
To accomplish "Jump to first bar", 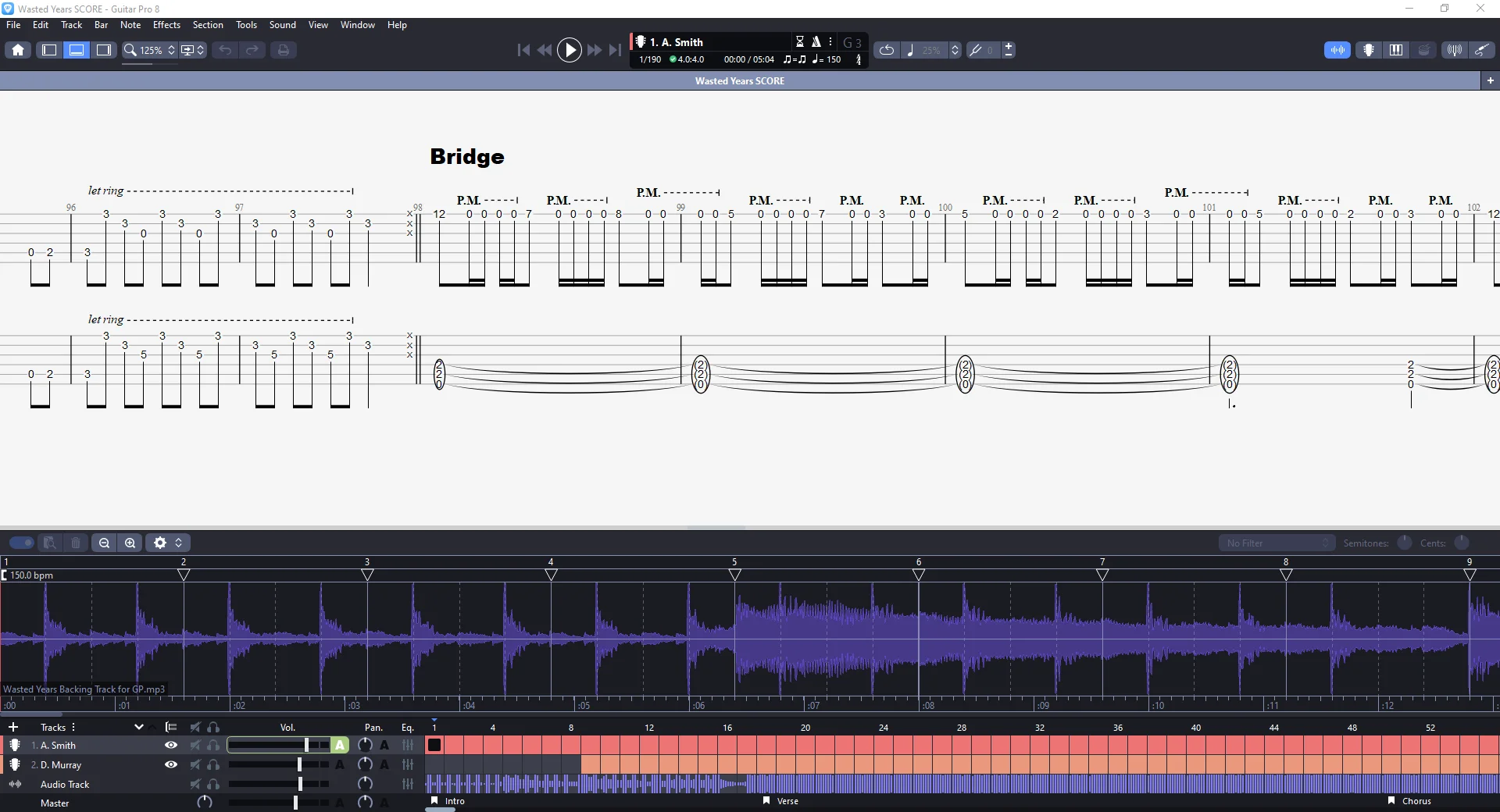I will [523, 50].
